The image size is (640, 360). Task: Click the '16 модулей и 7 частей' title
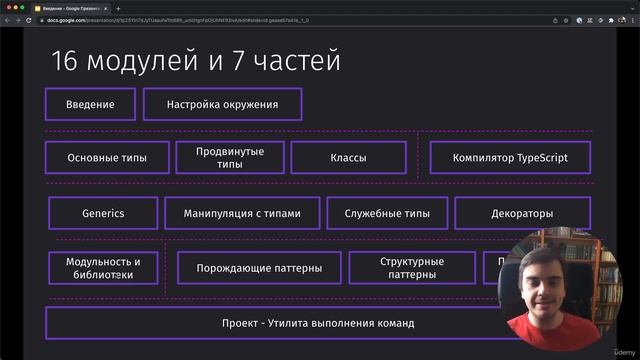pyautogui.click(x=196, y=60)
